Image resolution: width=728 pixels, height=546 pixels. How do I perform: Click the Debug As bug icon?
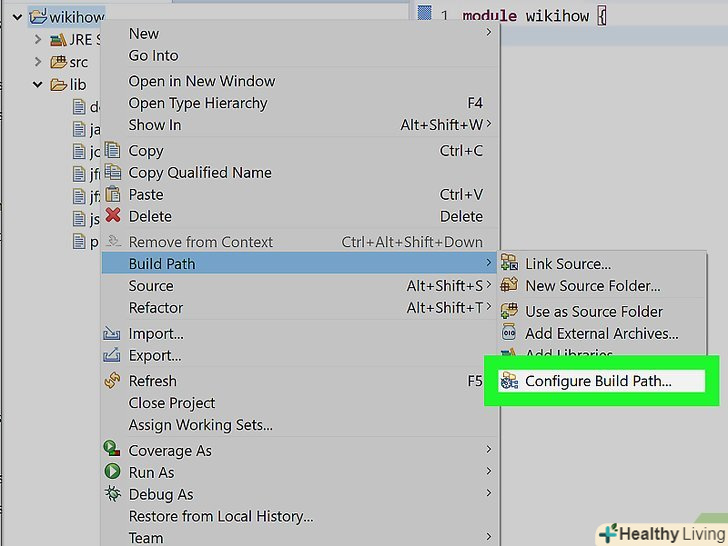coord(112,494)
